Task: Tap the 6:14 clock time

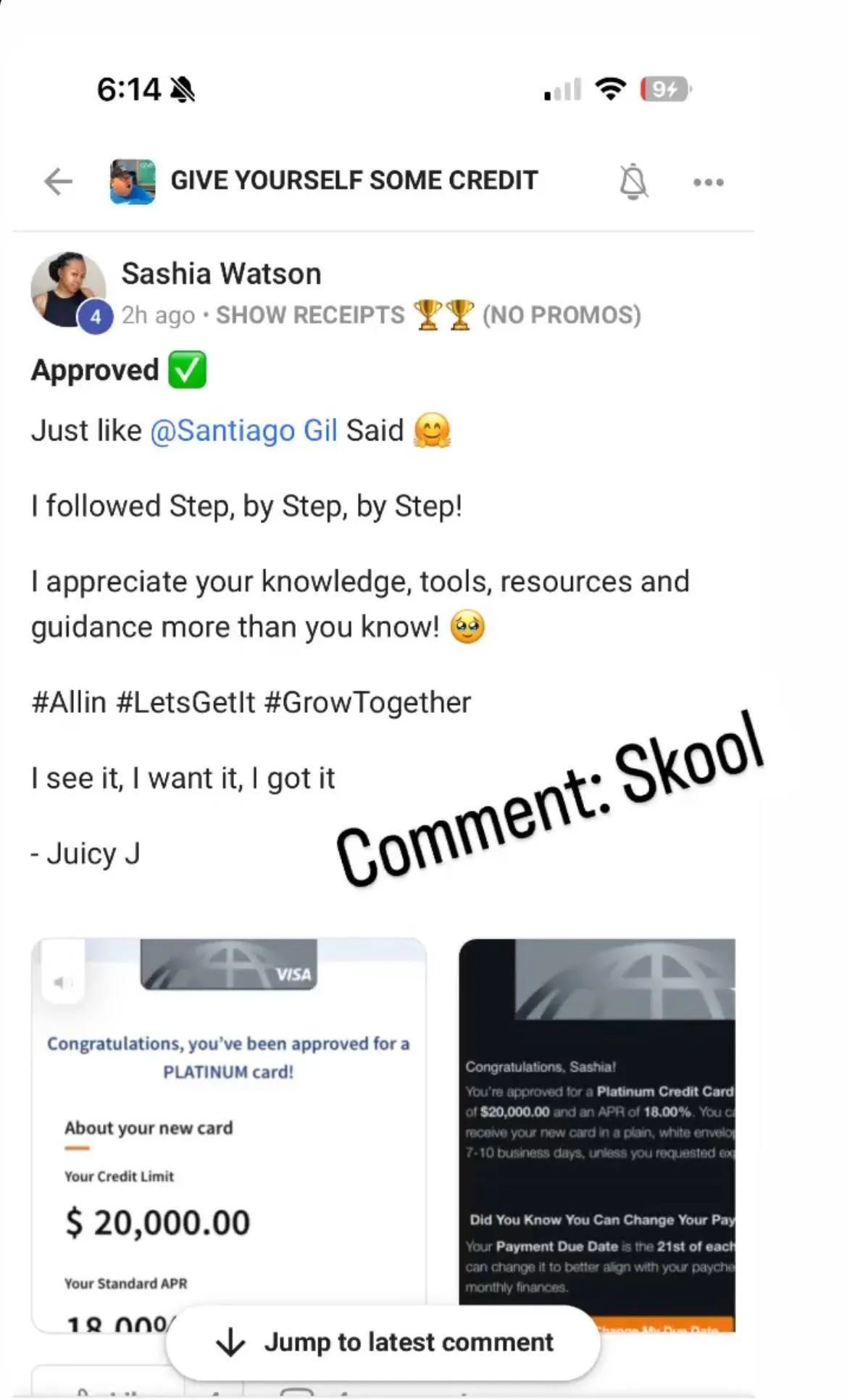Action: pyautogui.click(x=129, y=90)
